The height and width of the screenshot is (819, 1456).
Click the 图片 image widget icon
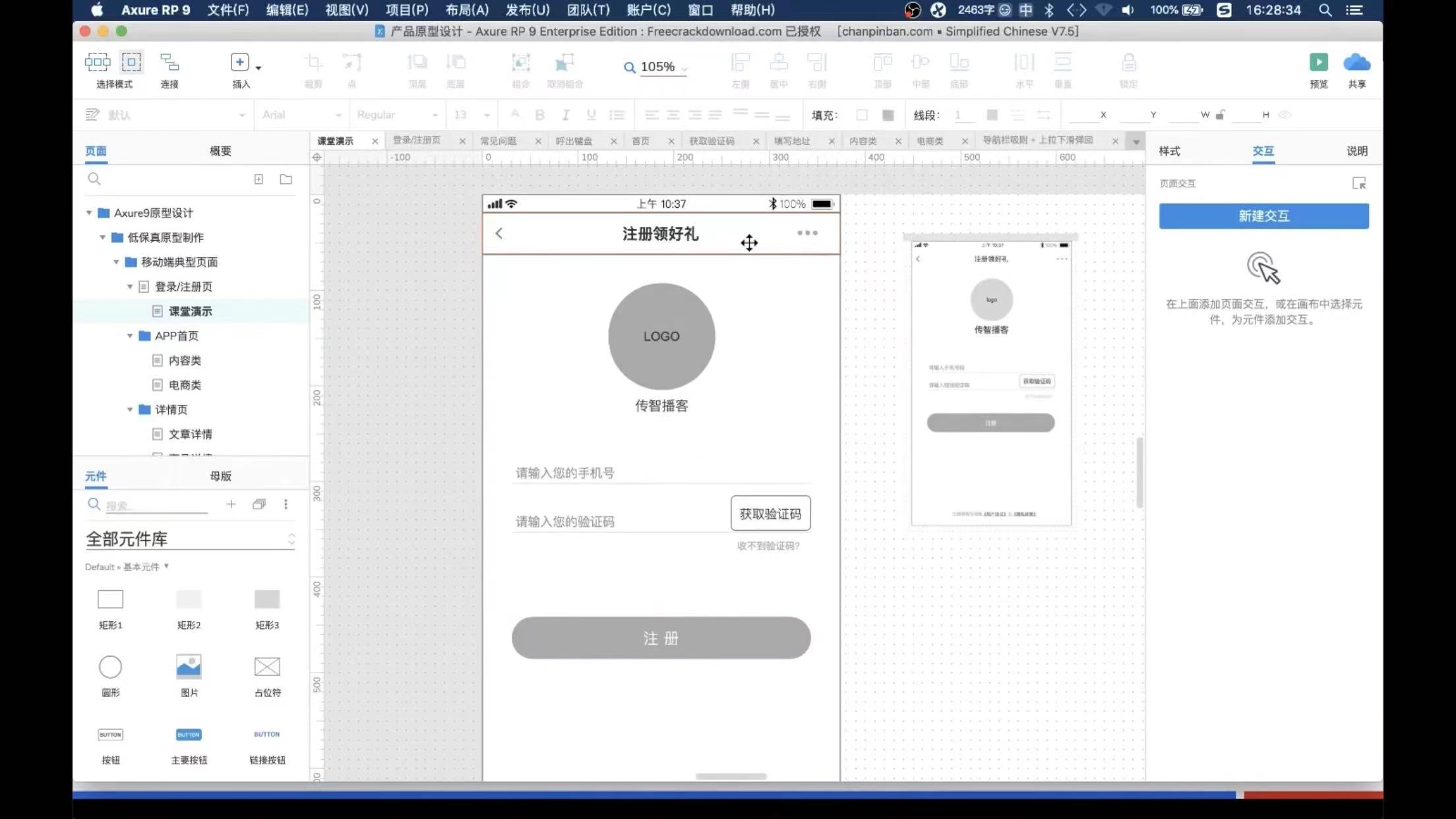coord(189,667)
